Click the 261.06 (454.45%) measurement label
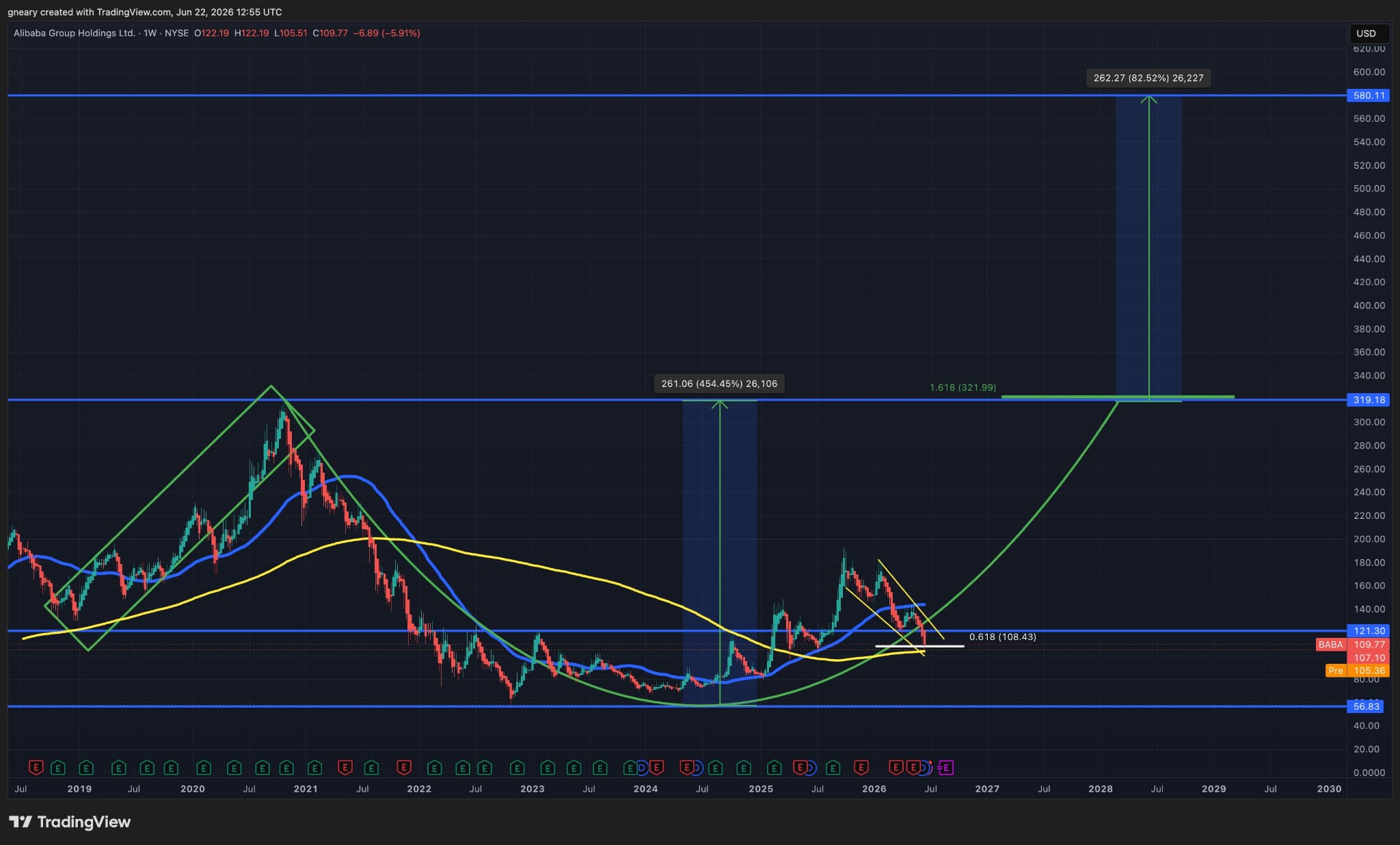 point(719,384)
